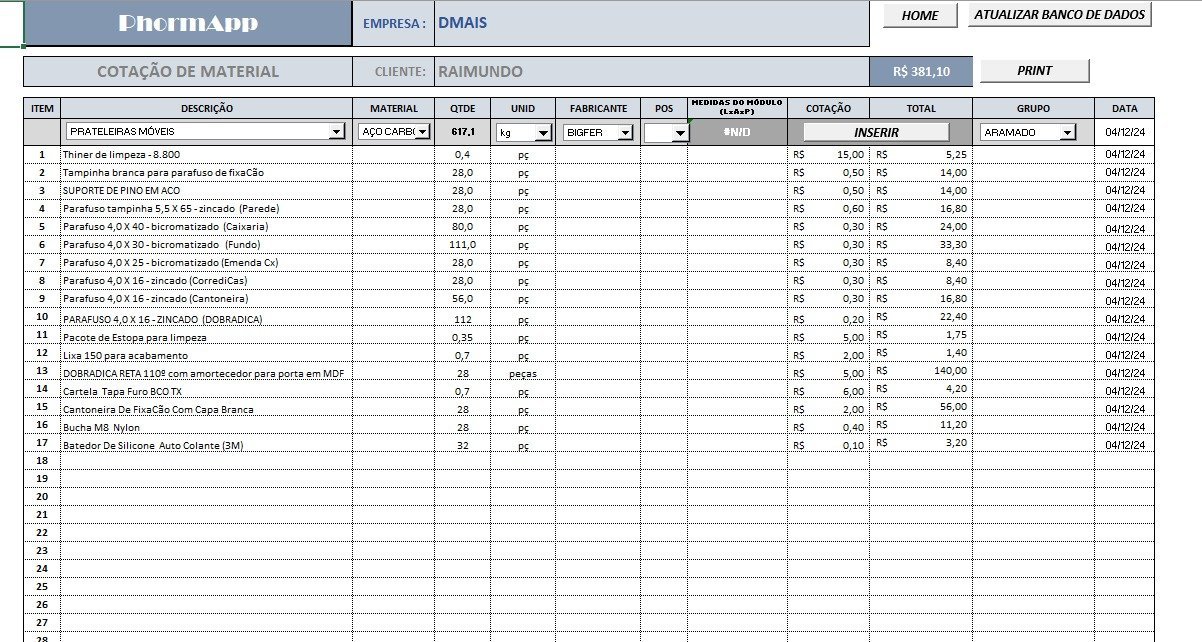Viewport: 1202px width, 642px height.
Task: Select the RAIMUNDO client name field
Action: [650, 72]
